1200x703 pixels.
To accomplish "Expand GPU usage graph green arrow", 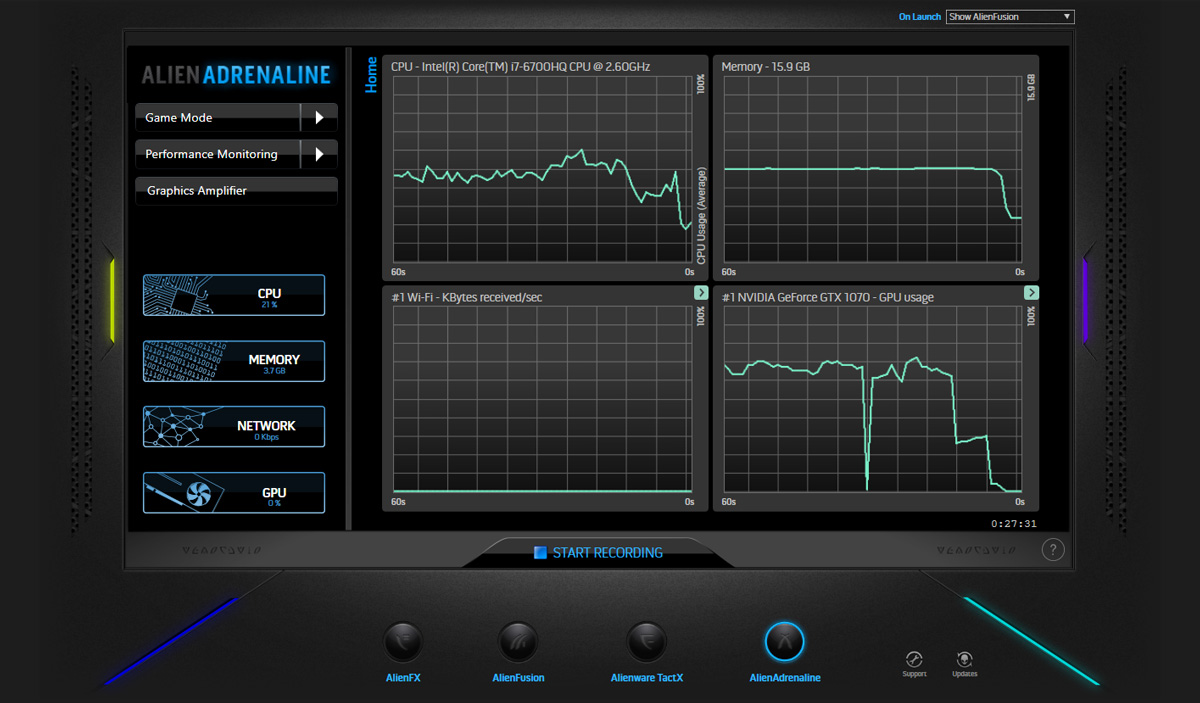I will coord(1031,293).
